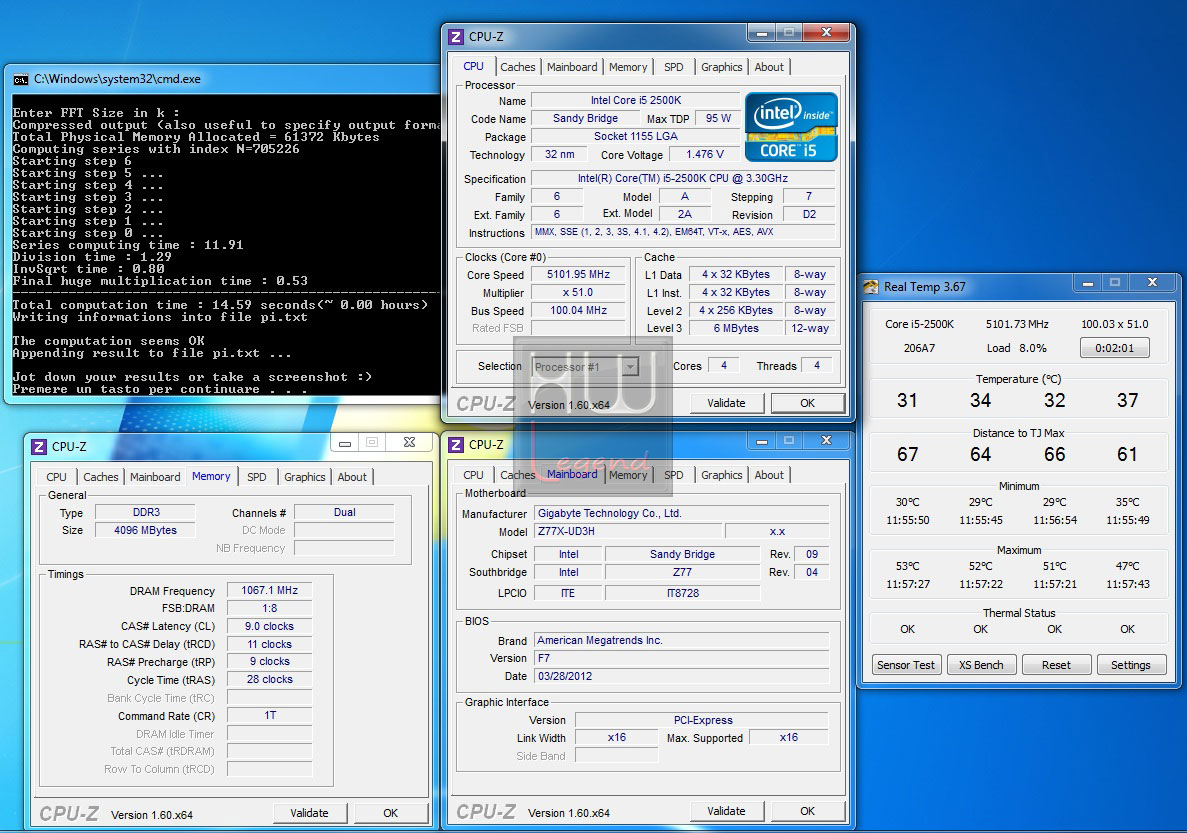Click the Sensor Test button in Real Temp
This screenshot has width=1187, height=833.
click(x=906, y=665)
